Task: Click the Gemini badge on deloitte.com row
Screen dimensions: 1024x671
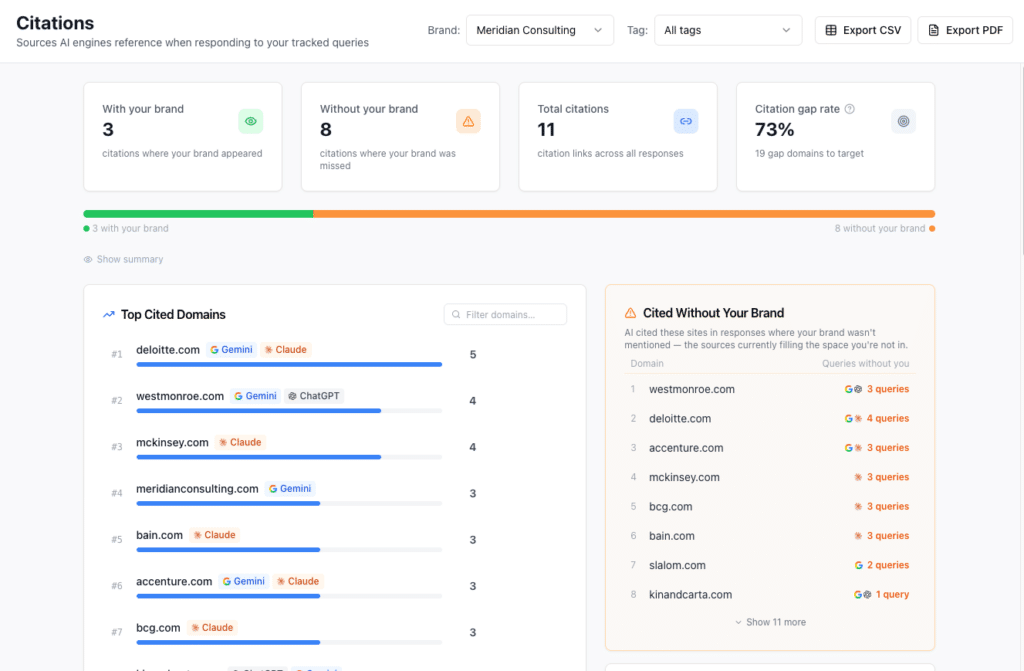Action: [231, 350]
